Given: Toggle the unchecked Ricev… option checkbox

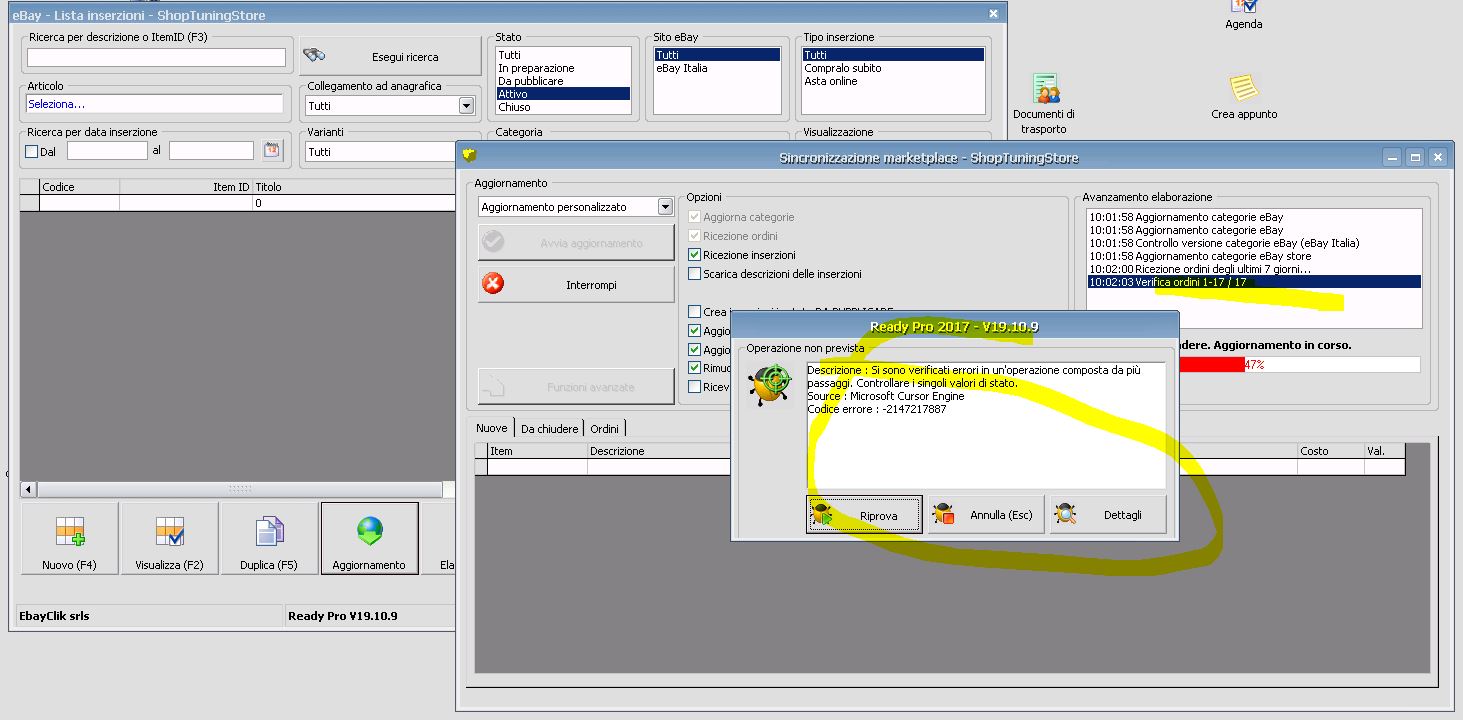Looking at the screenshot, I should click(695, 386).
